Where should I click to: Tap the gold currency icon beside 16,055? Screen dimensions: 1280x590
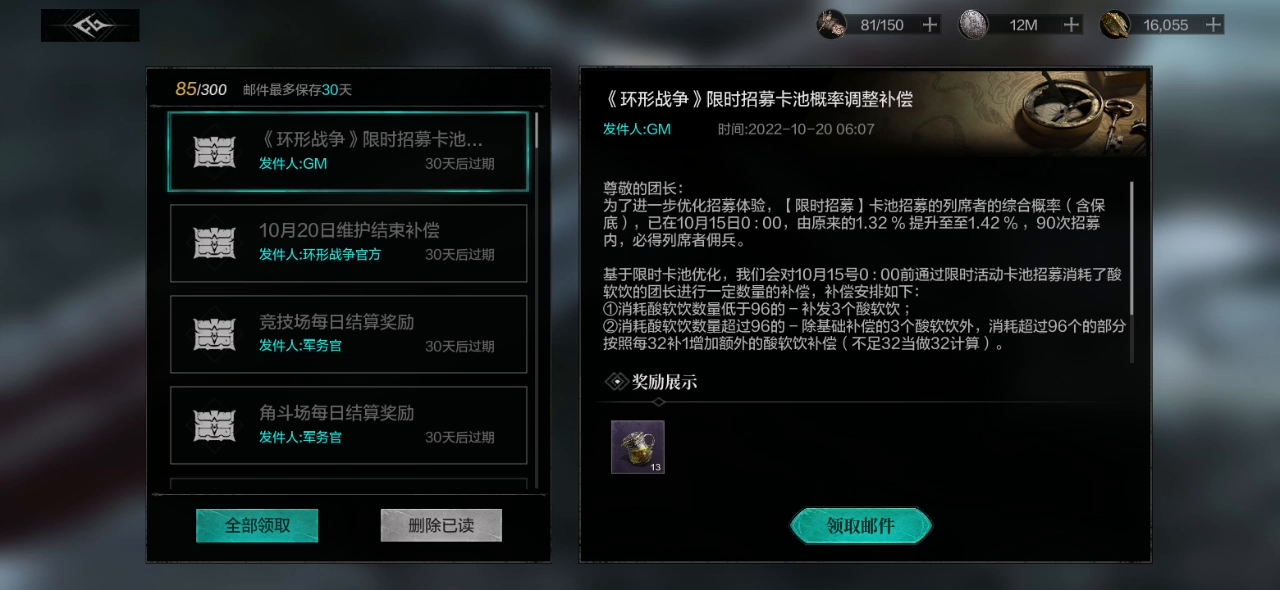[1115, 24]
